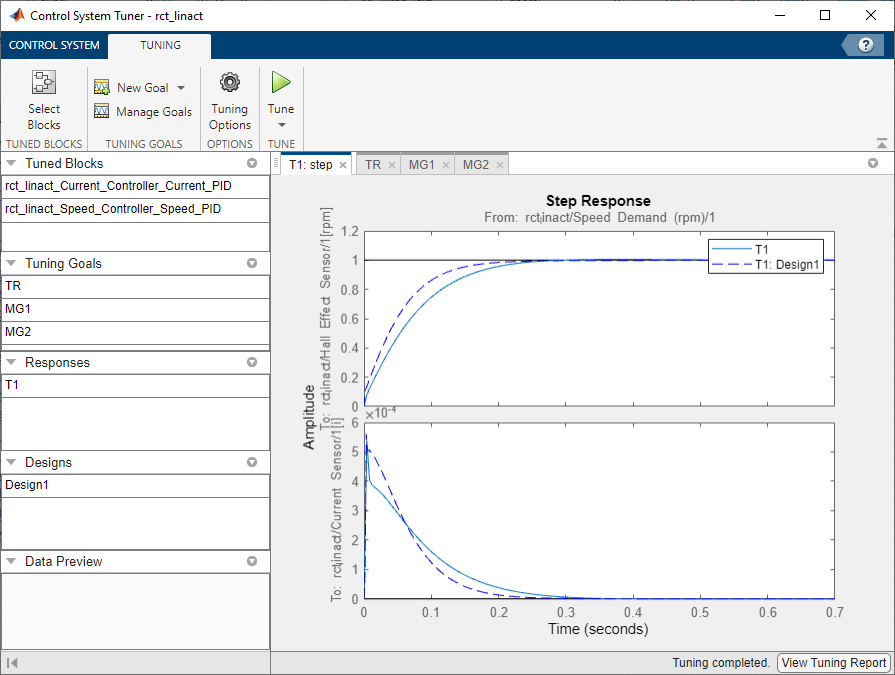Open Tuning Options gear
Image resolution: width=895 pixels, height=675 pixels.
[x=230, y=83]
